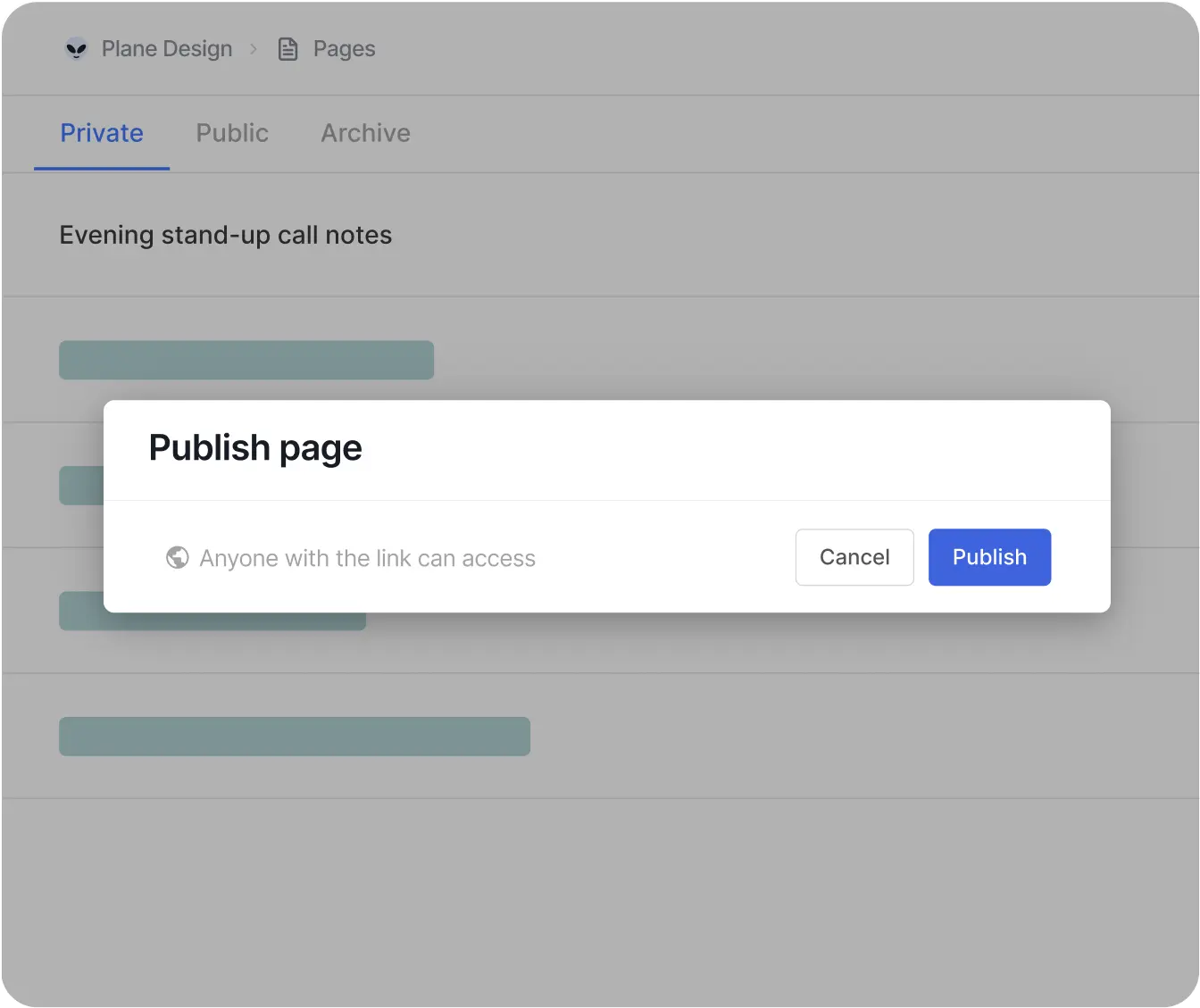
Task: Open the Evening stand-up call notes page
Action: click(x=226, y=235)
